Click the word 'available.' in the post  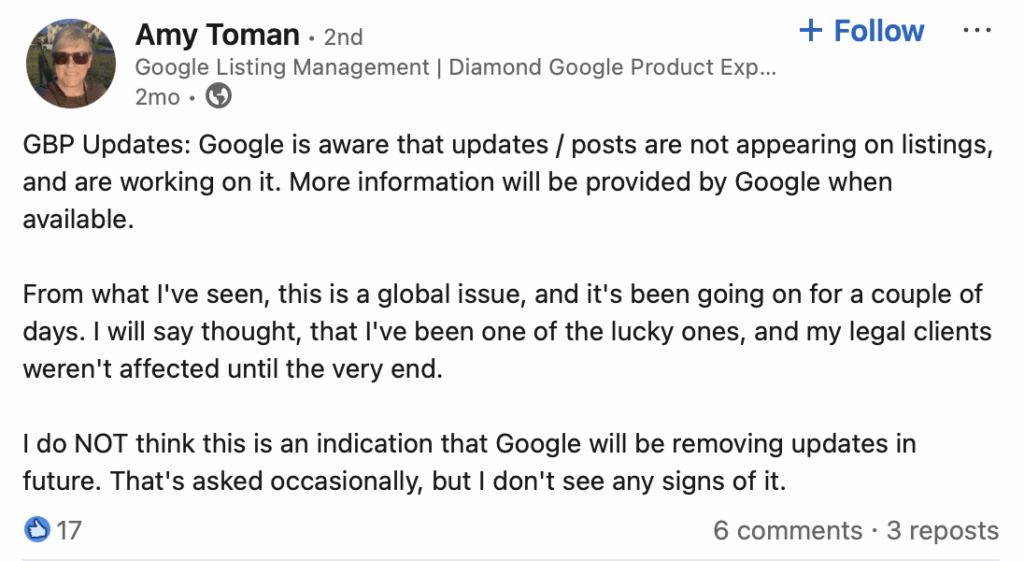click(x=78, y=220)
